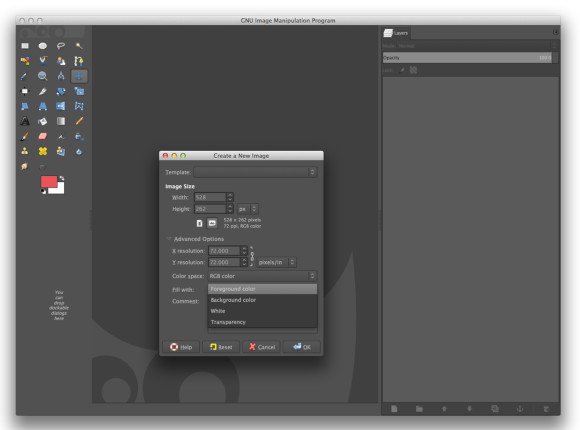This screenshot has width=580, height=430.
Task: Select the Scale tool
Action: (x=79, y=91)
